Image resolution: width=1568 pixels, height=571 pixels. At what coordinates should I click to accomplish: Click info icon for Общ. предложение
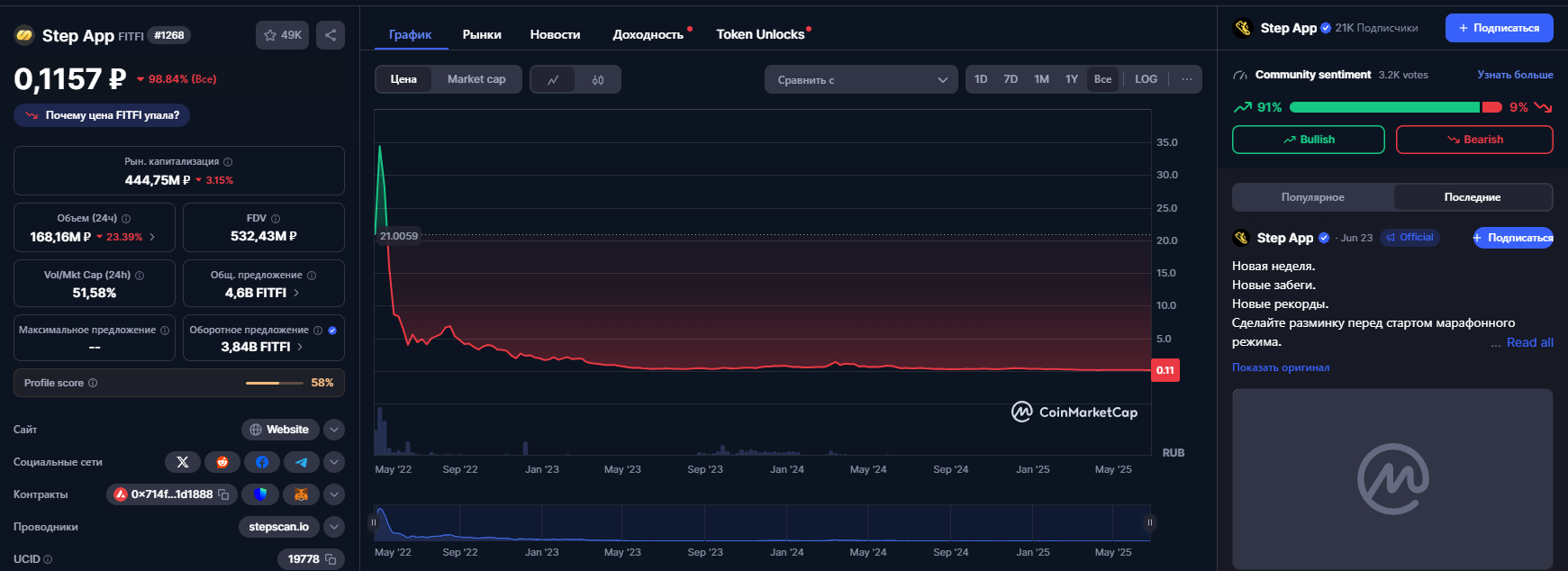[312, 276]
